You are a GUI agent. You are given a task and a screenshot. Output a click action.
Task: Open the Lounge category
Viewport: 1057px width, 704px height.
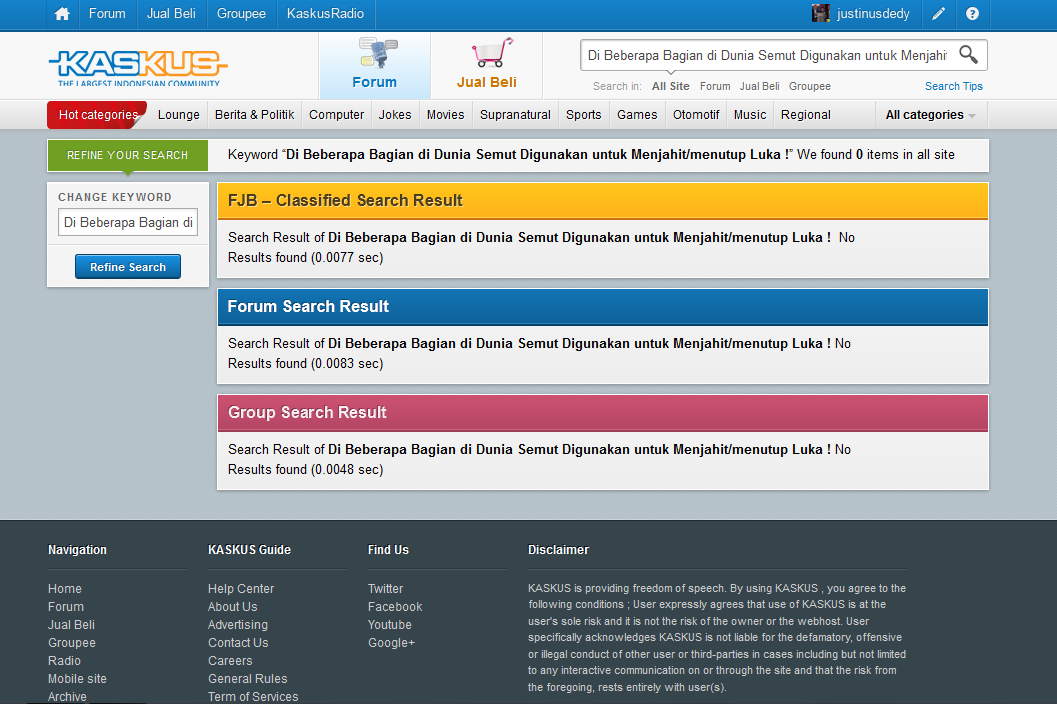[x=179, y=115]
